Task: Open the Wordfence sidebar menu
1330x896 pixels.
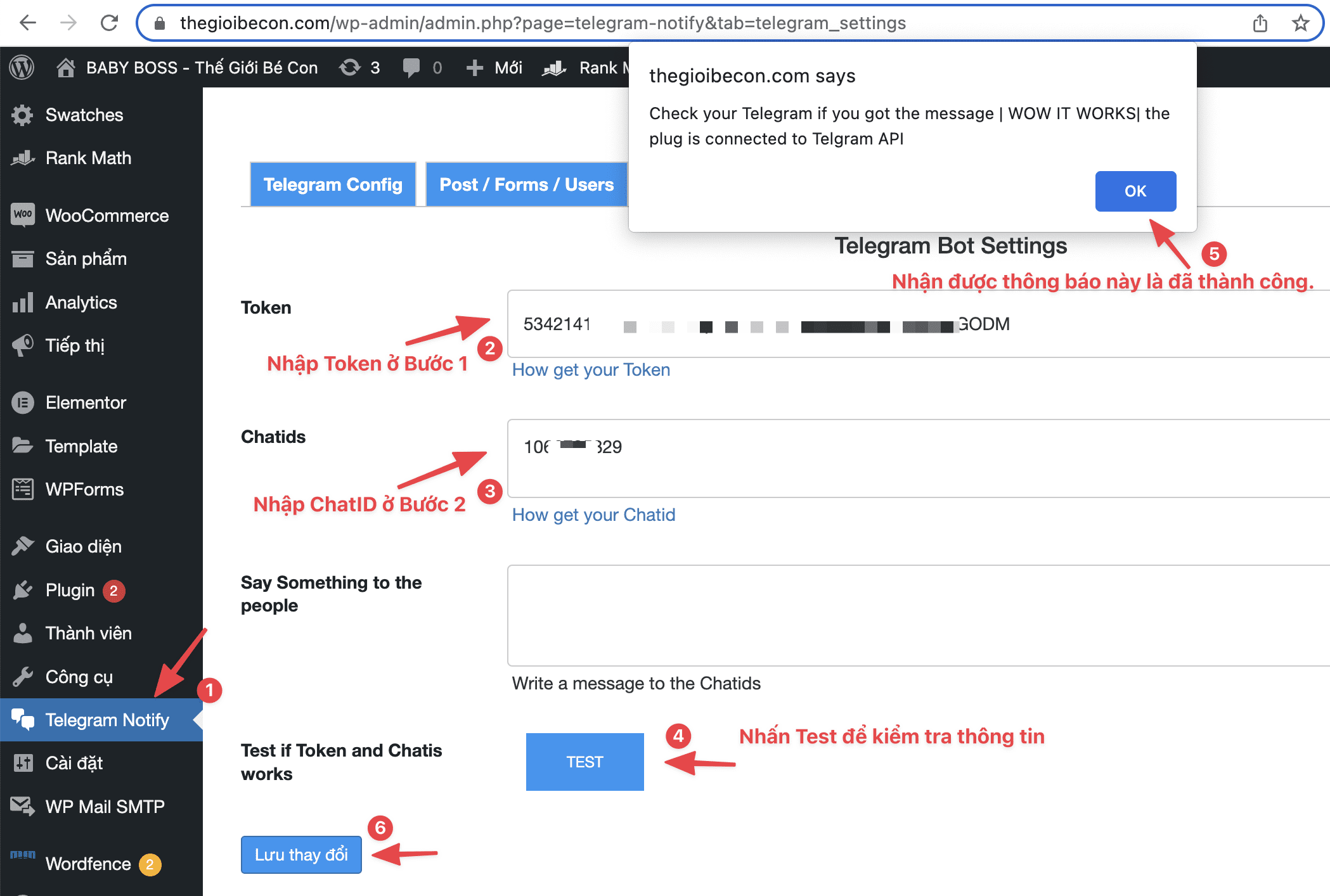Action: click(x=88, y=864)
